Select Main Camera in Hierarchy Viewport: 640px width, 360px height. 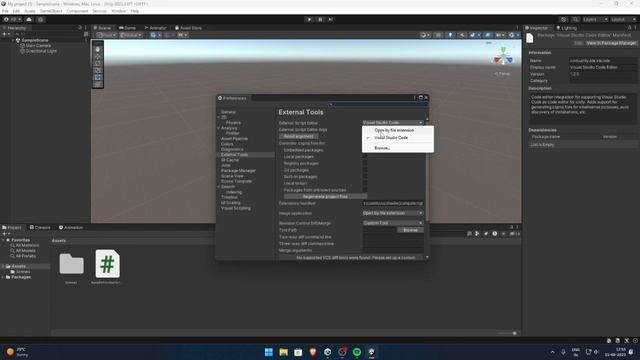tap(38, 46)
